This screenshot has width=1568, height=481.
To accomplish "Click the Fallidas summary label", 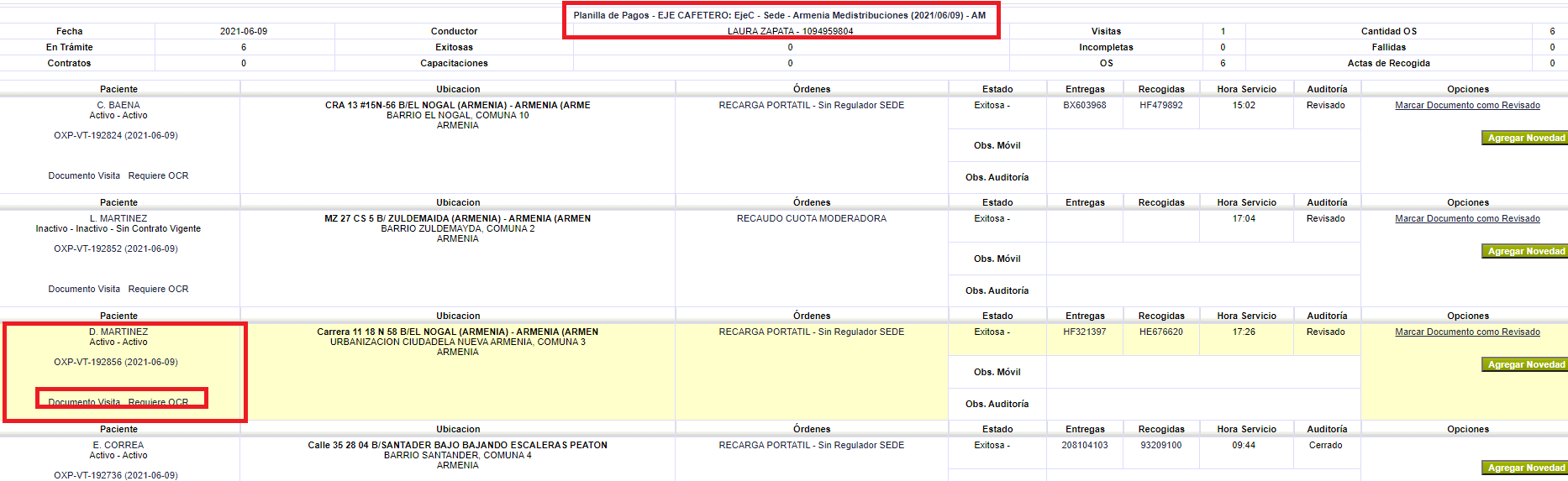I will (1388, 48).
